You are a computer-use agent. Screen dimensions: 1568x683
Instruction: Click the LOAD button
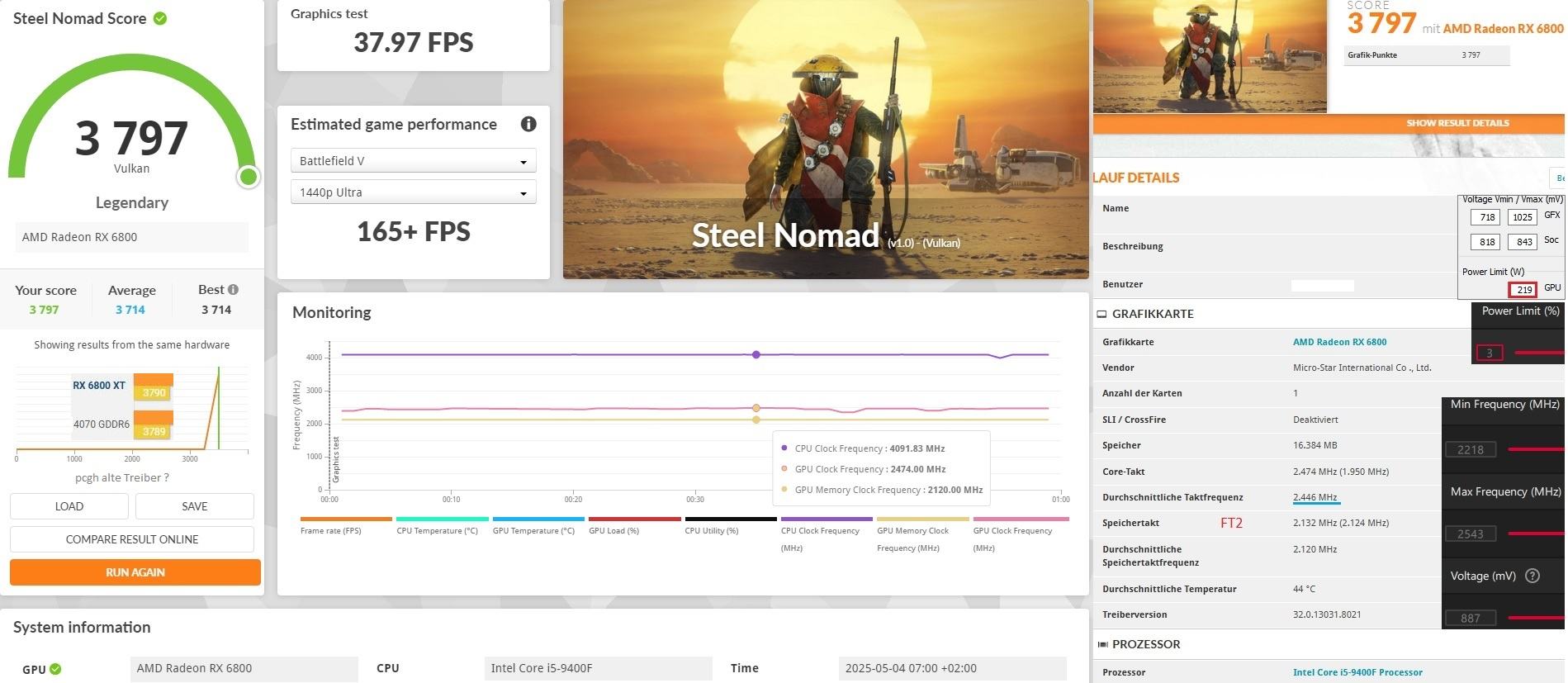tap(69, 506)
